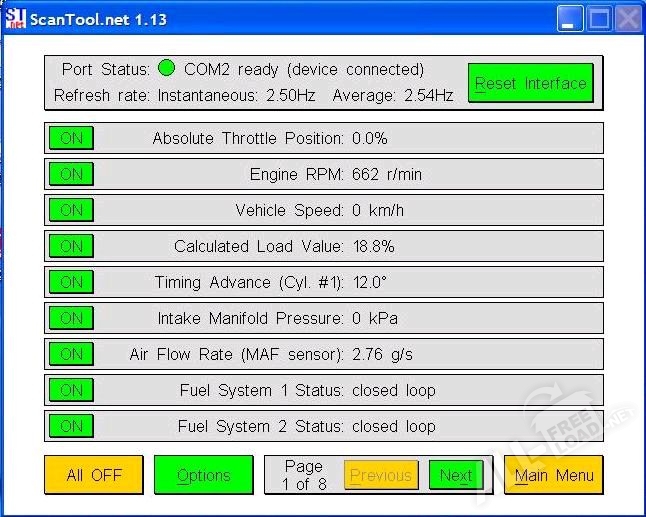The height and width of the screenshot is (517, 646).
Task: Disable Vehicle Speed sensor reading
Action: (x=71, y=210)
